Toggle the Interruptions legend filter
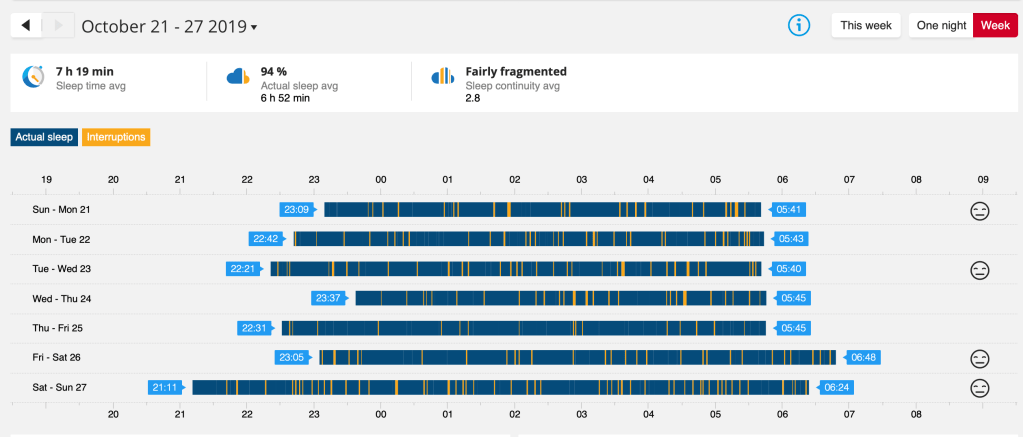This screenshot has height=437, width=1023. click(x=117, y=137)
